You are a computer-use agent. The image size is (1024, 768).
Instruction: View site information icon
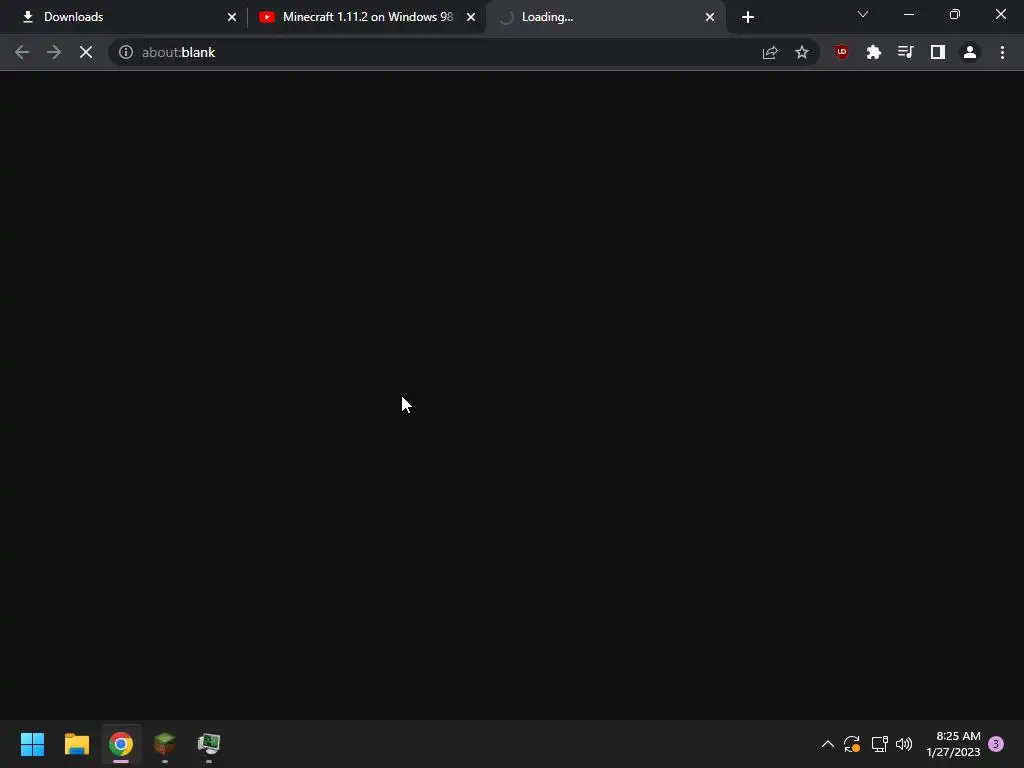126,52
